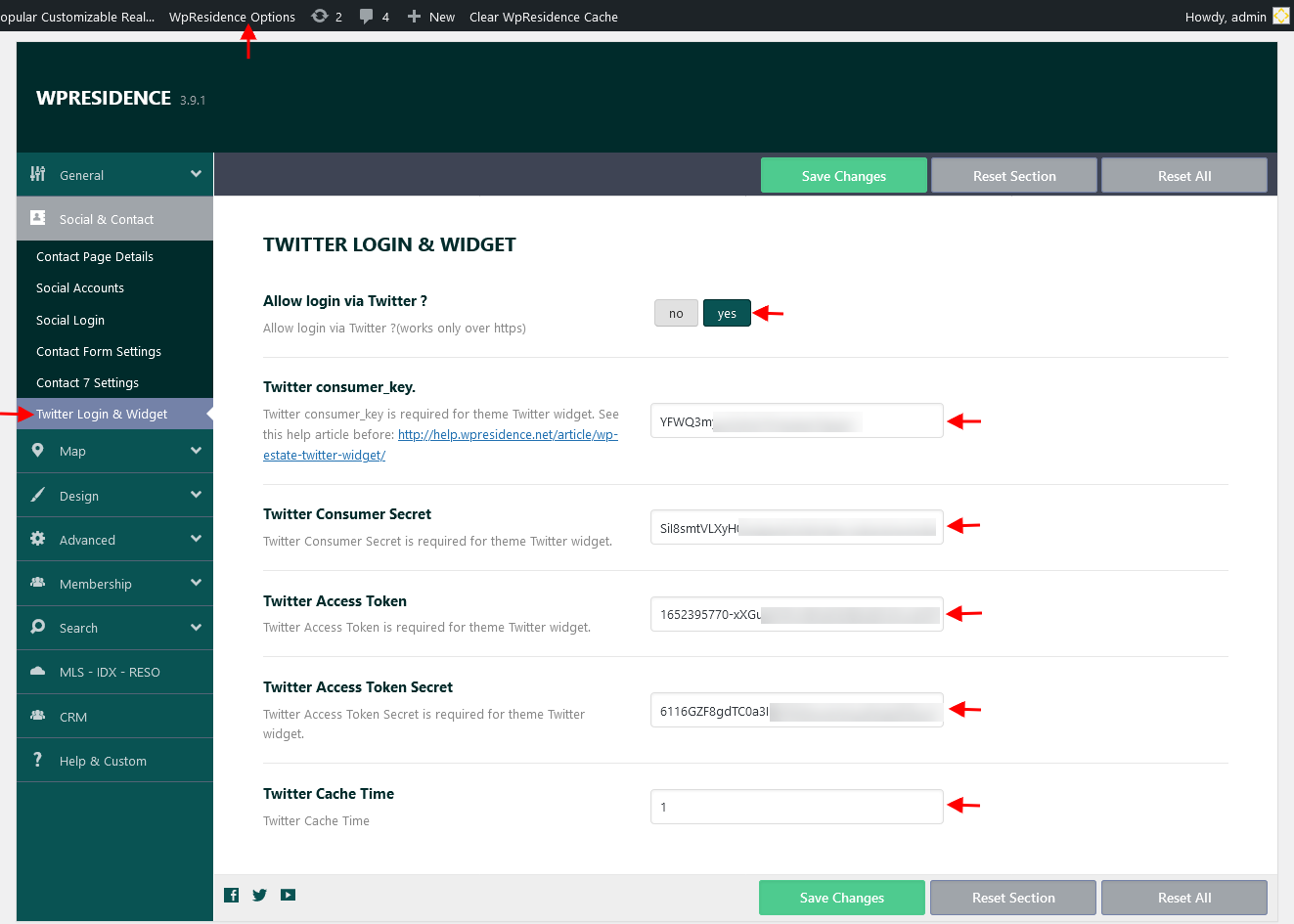Click the MLS - IDX - RESO cloud icon
The width and height of the screenshot is (1294, 924).
click(38, 671)
